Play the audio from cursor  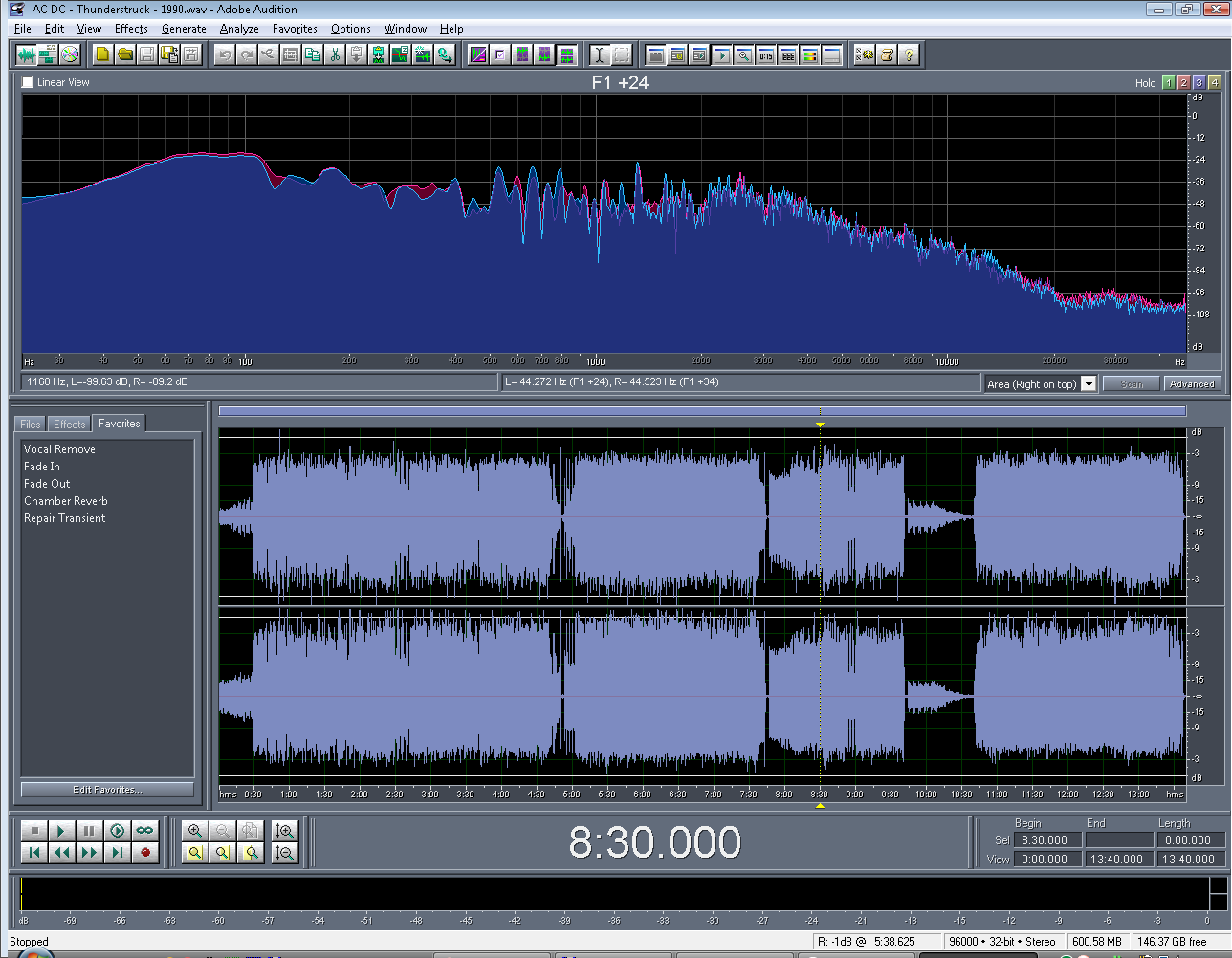(x=61, y=831)
